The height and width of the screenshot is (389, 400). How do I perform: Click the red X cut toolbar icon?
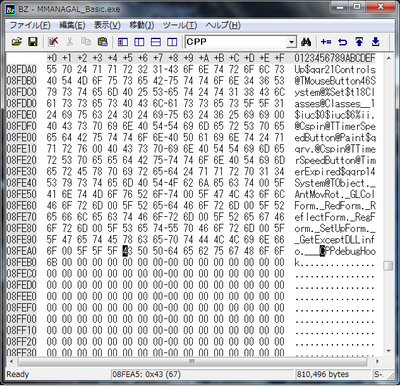[53, 42]
